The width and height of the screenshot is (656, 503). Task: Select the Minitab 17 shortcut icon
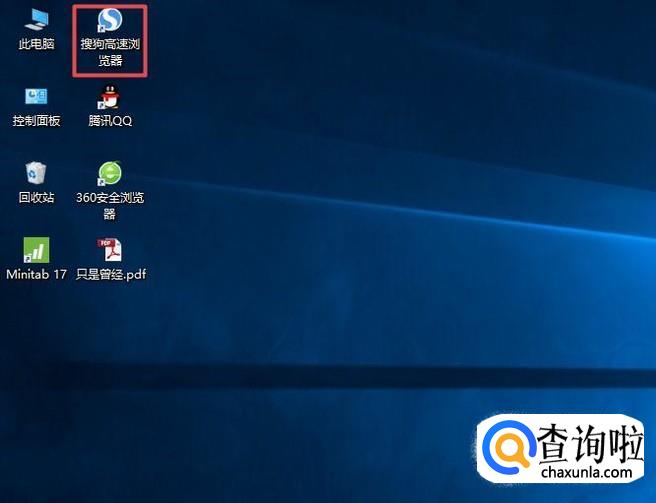[x=36, y=250]
